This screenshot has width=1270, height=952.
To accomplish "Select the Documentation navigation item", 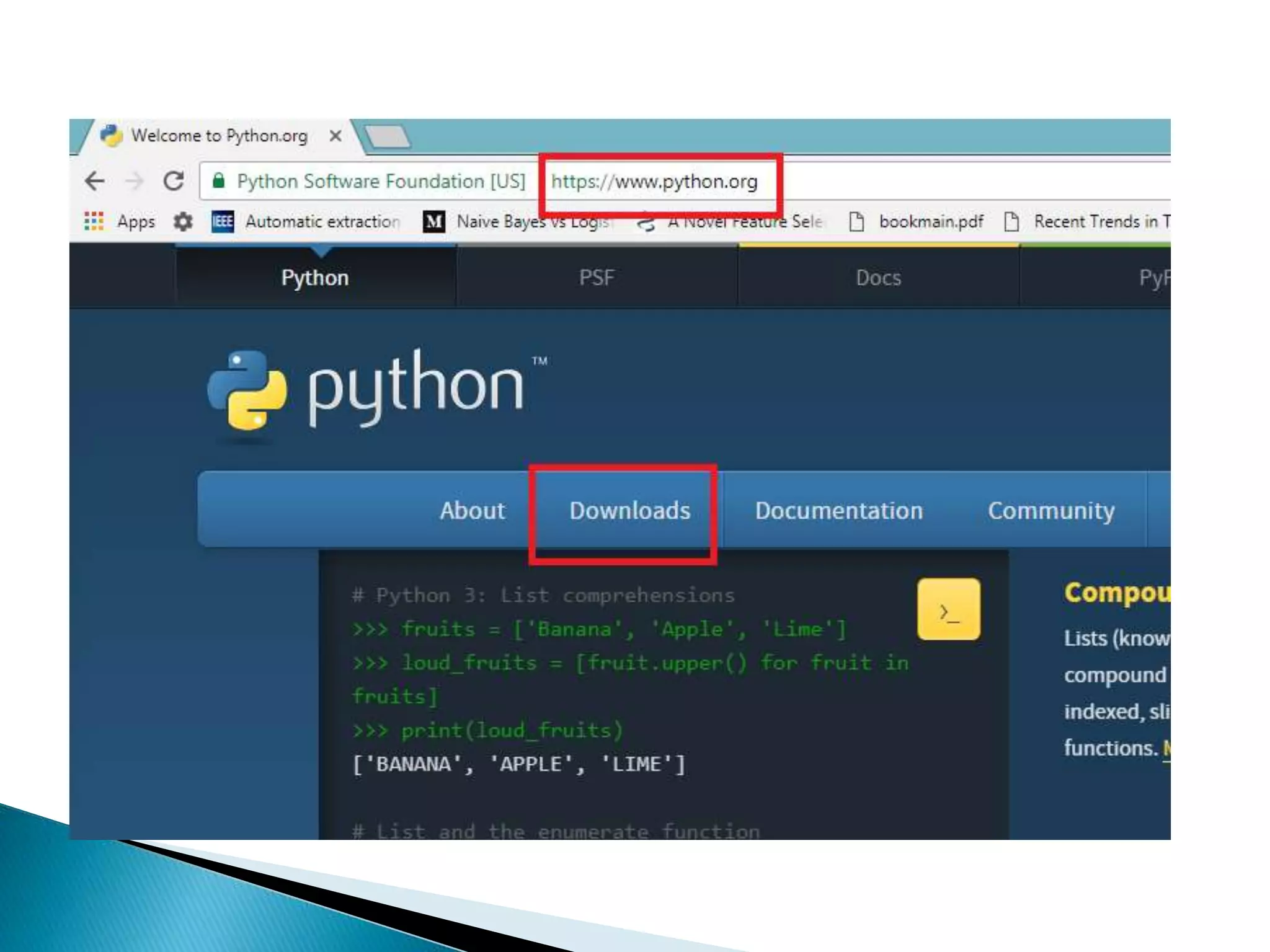I will [x=838, y=511].
